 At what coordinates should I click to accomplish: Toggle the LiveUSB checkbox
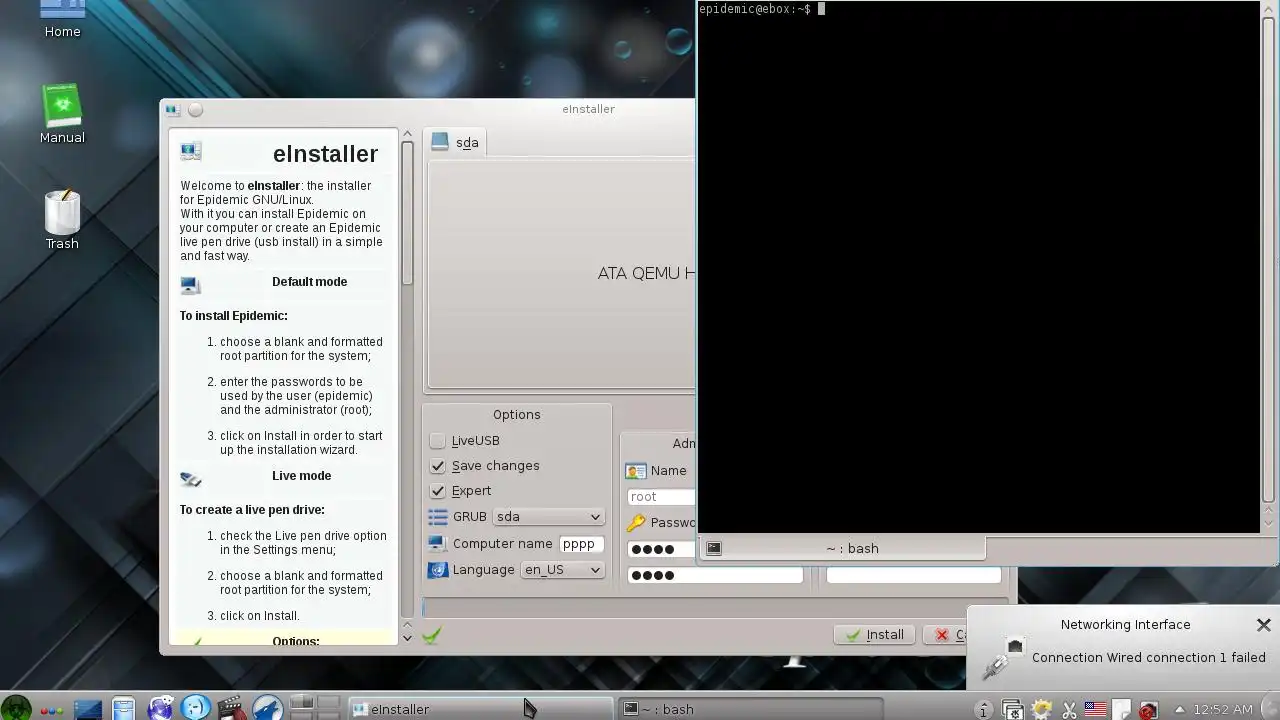437,441
